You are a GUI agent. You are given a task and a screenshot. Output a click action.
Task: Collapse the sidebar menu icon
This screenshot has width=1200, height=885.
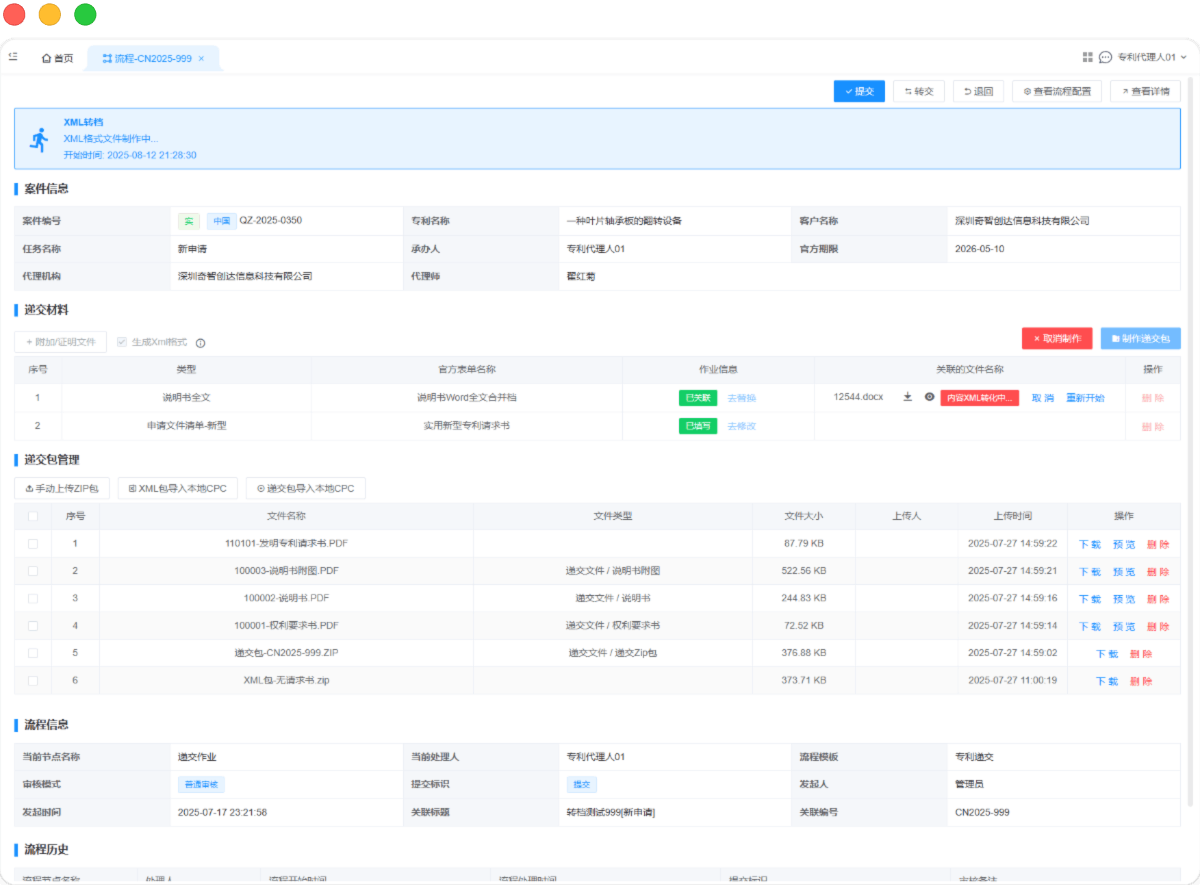click(x=13, y=57)
